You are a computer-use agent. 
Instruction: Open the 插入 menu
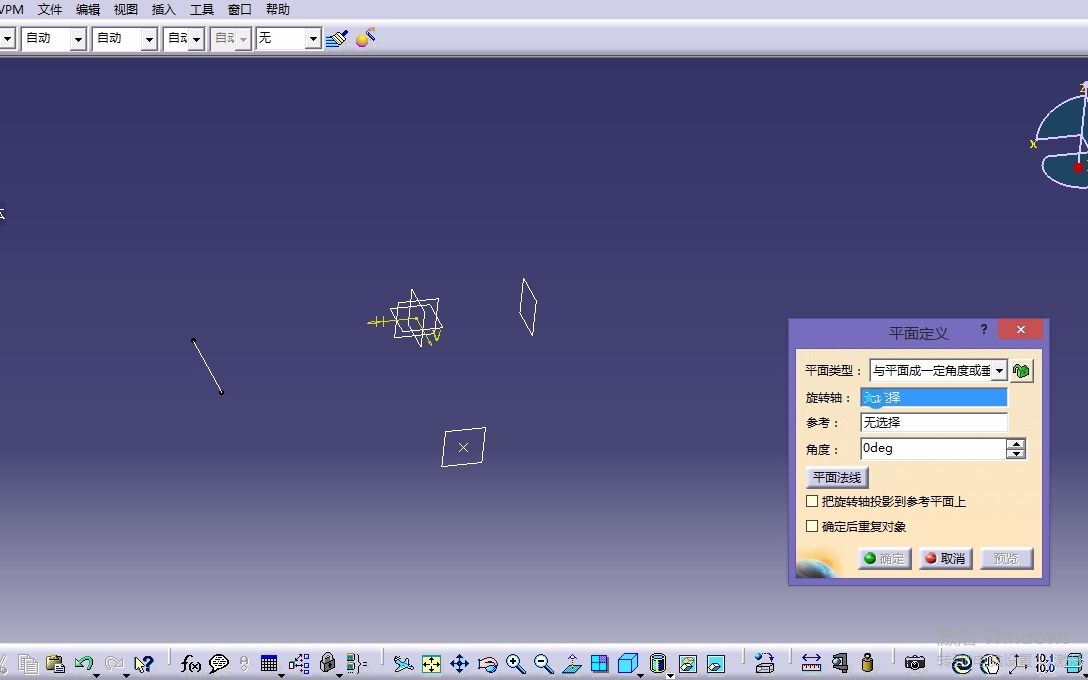(164, 10)
